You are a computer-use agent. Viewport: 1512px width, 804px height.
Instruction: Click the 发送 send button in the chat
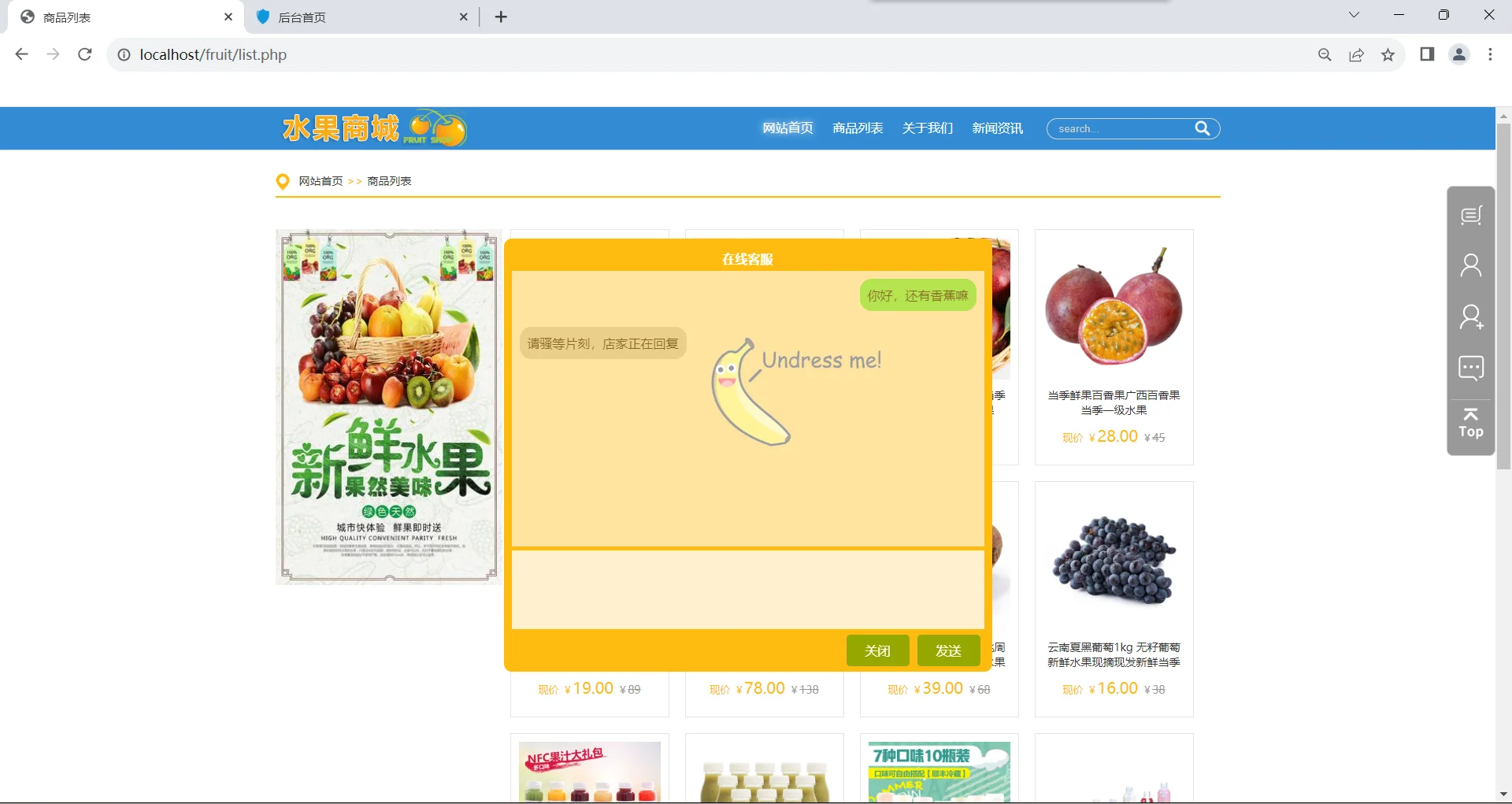(x=947, y=650)
